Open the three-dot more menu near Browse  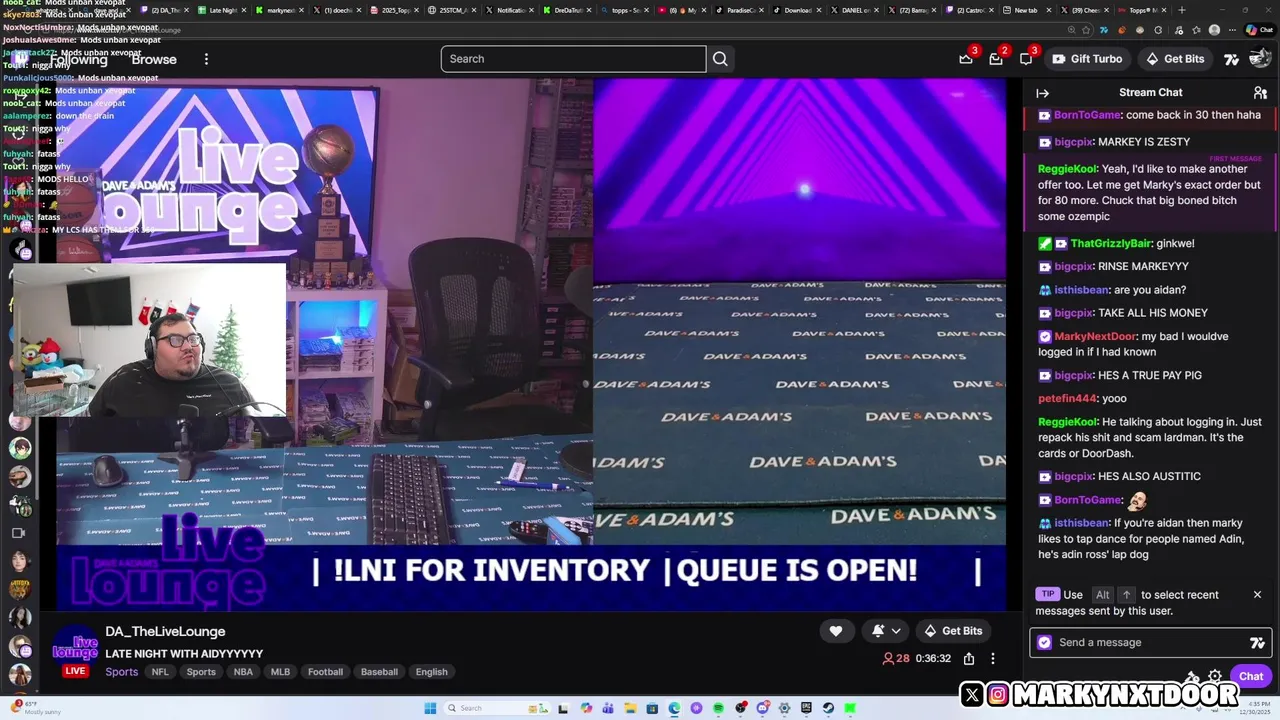pyautogui.click(x=206, y=59)
